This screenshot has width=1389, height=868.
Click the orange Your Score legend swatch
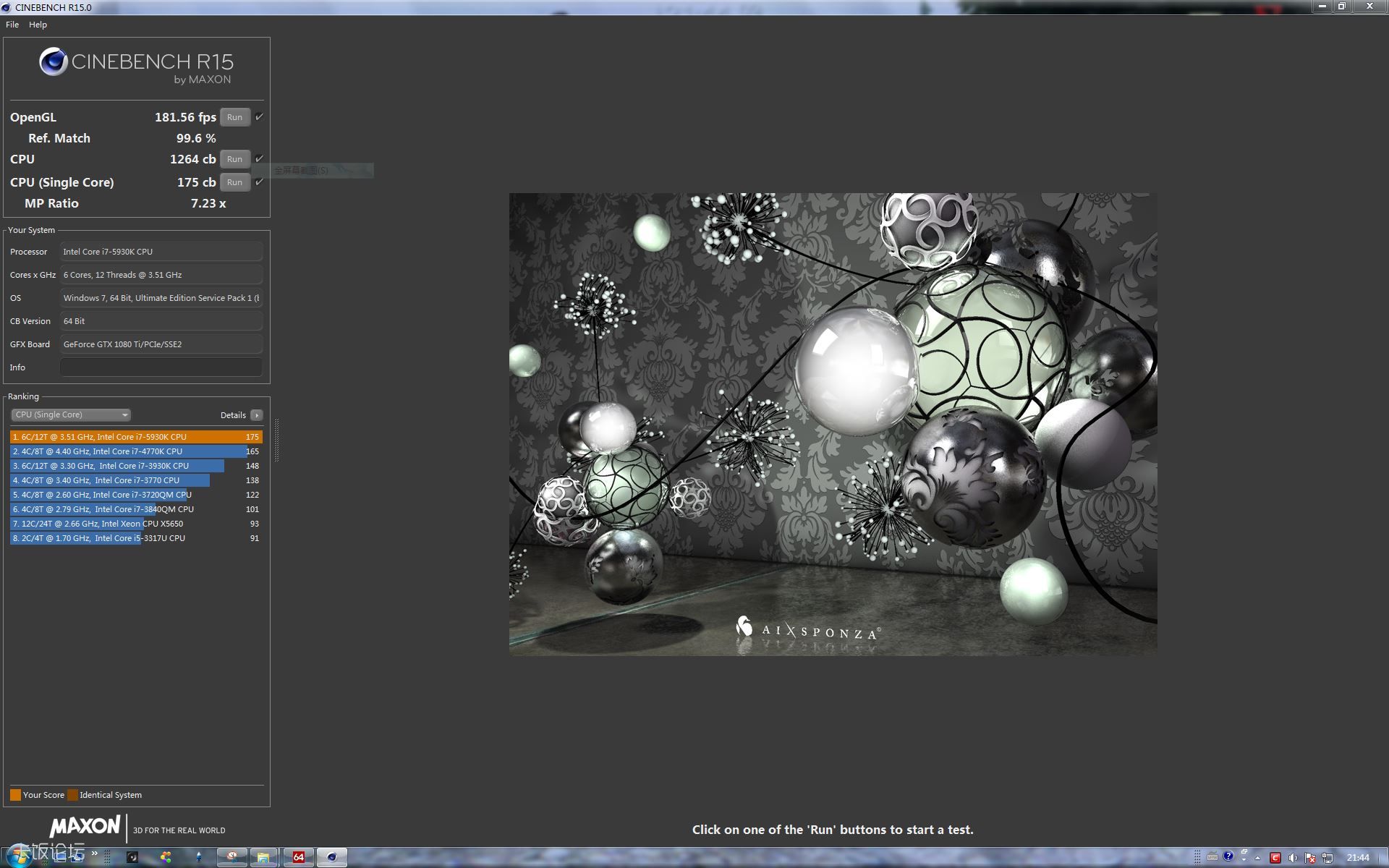tap(15, 795)
